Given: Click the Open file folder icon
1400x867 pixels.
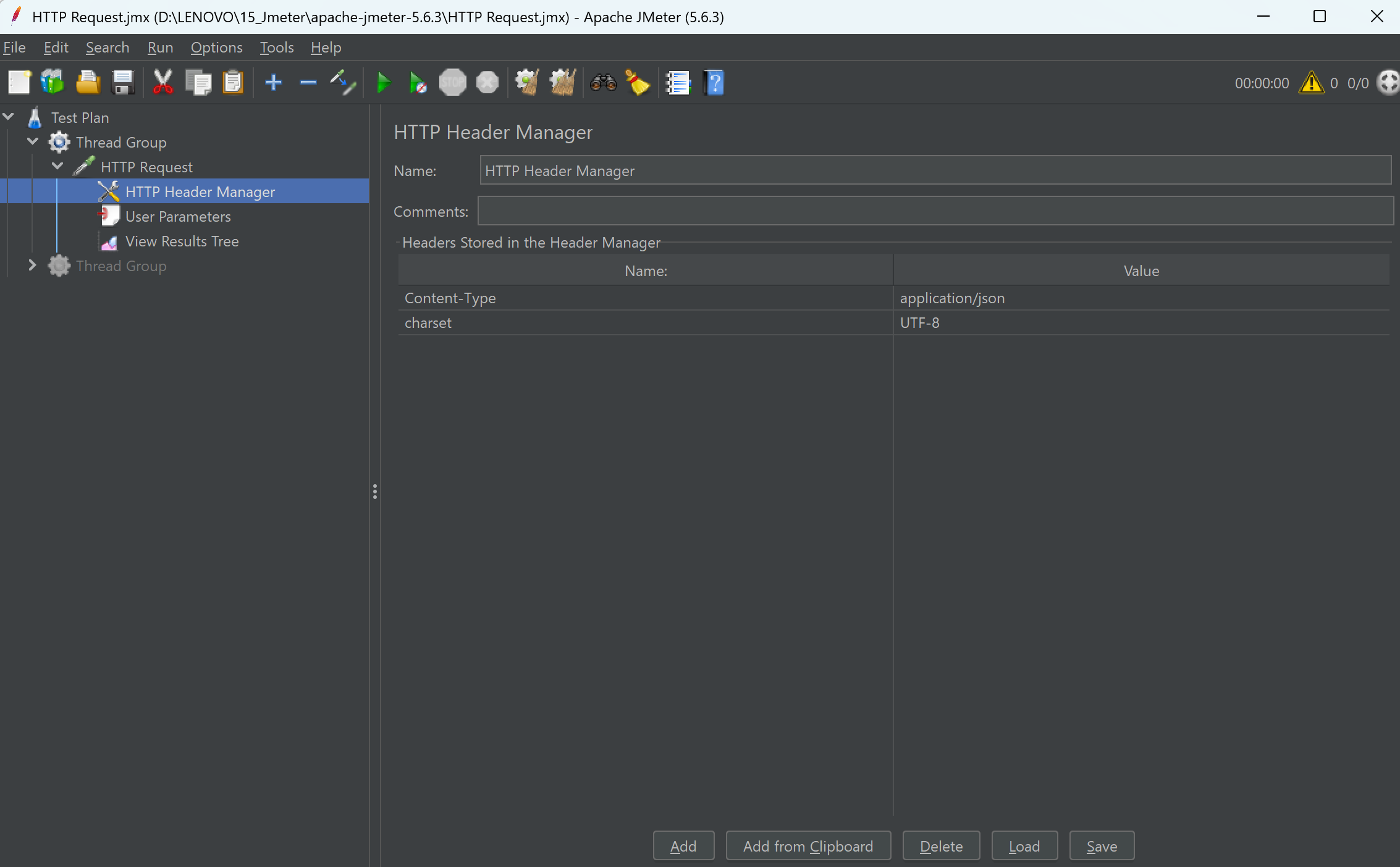Looking at the screenshot, I should pyautogui.click(x=88, y=82).
